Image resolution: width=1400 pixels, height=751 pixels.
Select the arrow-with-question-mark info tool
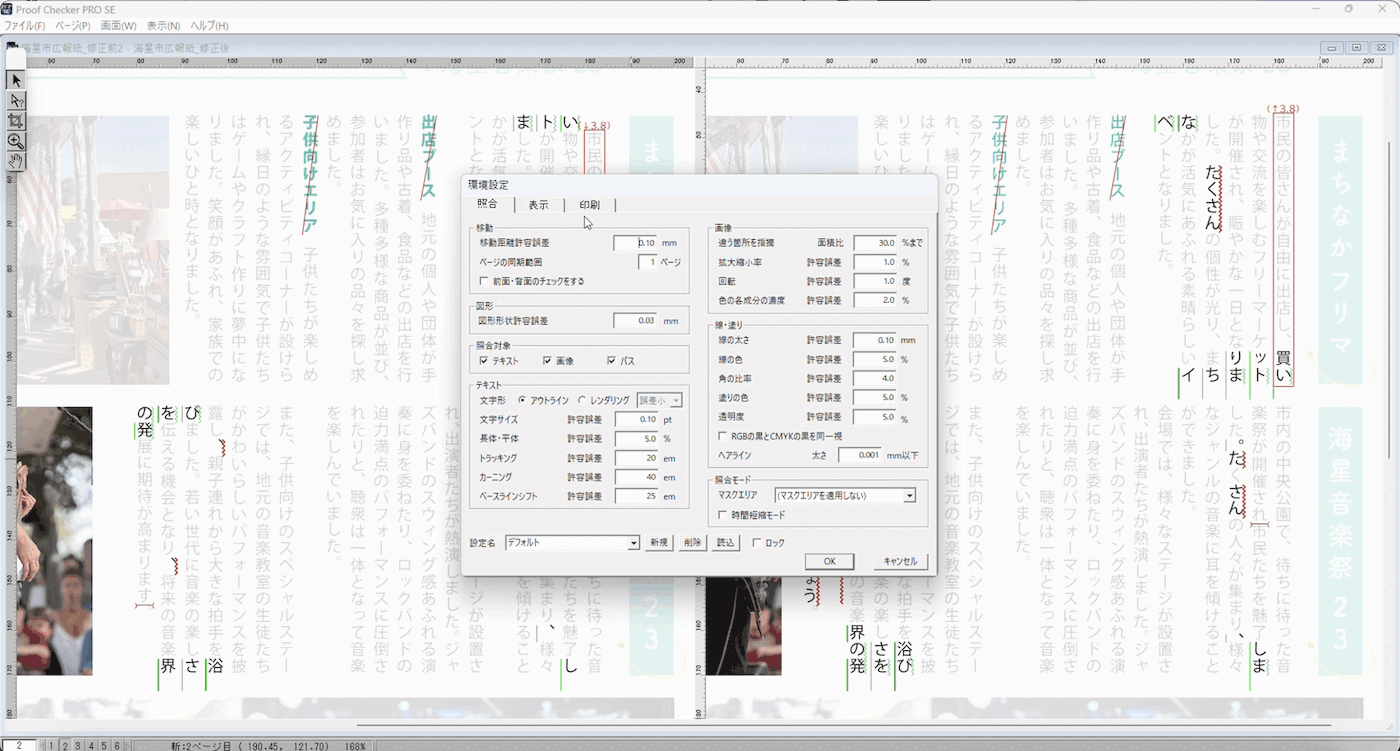tap(16, 101)
